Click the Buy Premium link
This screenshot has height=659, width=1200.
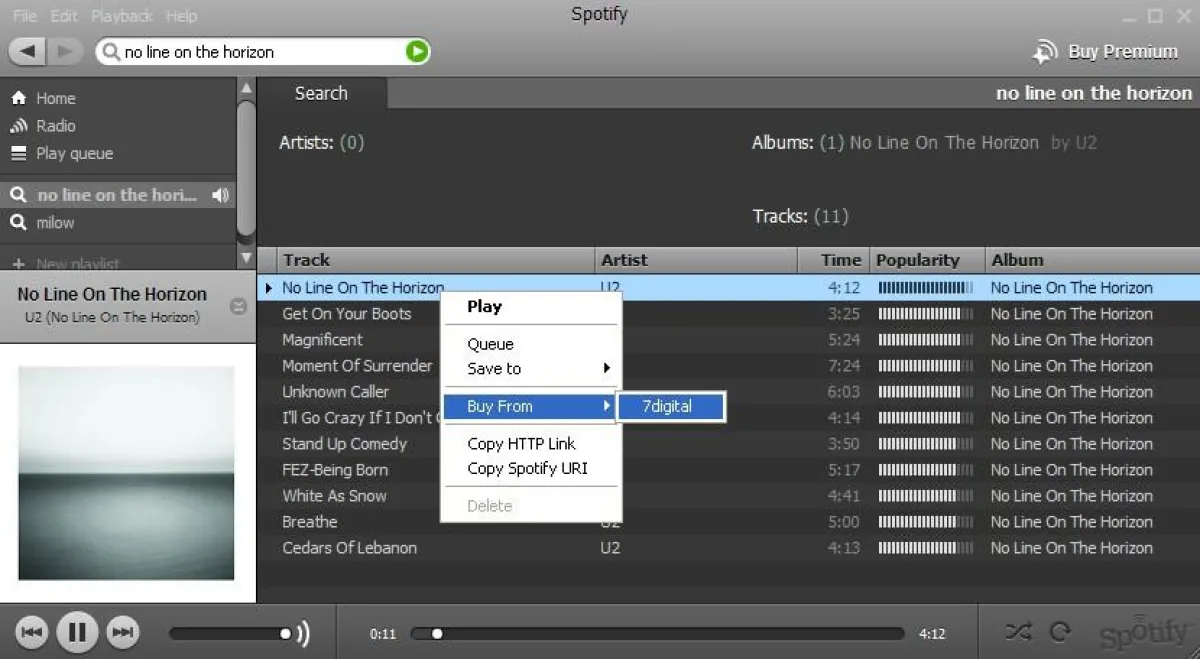[x=1123, y=52]
